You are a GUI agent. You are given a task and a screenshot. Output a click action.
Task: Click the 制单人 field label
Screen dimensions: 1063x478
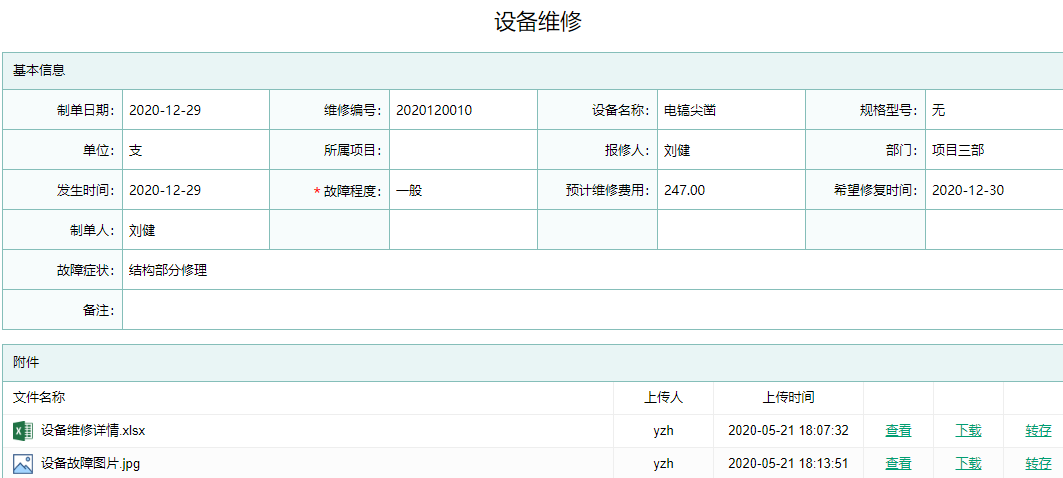click(92, 231)
